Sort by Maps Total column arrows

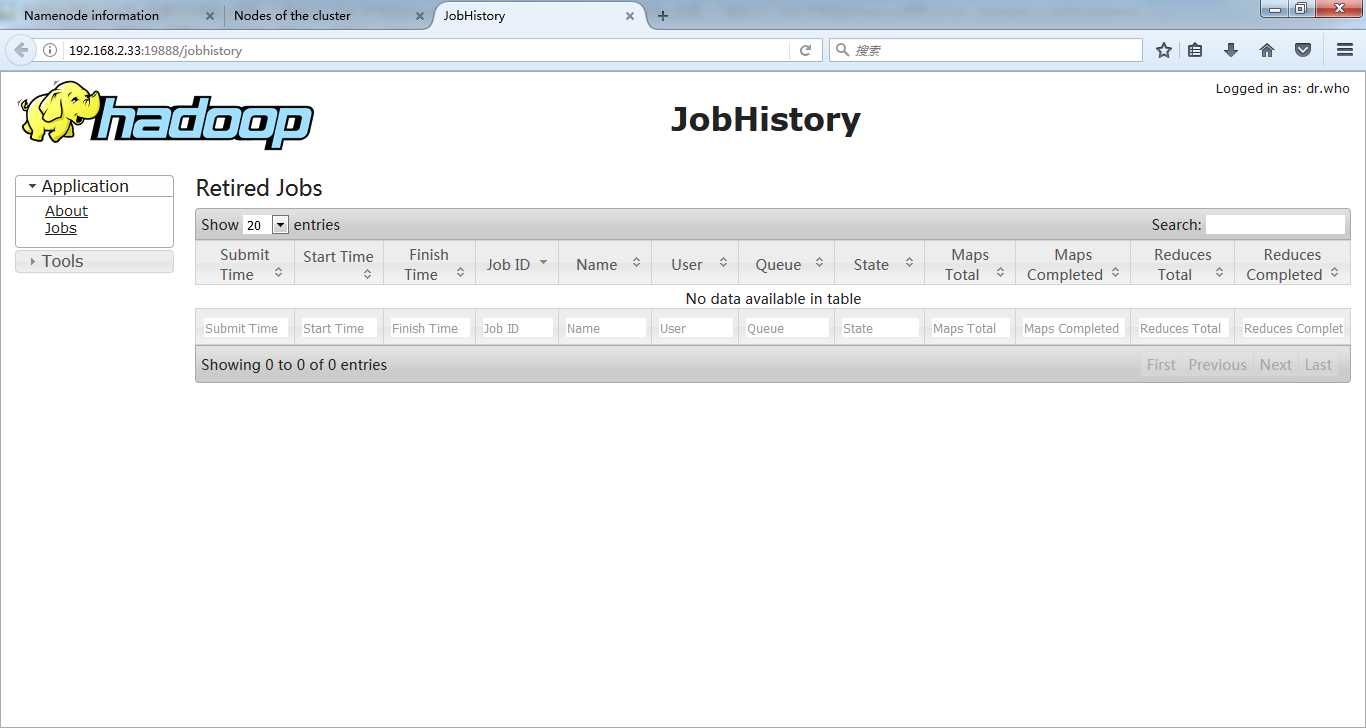tap(1000, 272)
